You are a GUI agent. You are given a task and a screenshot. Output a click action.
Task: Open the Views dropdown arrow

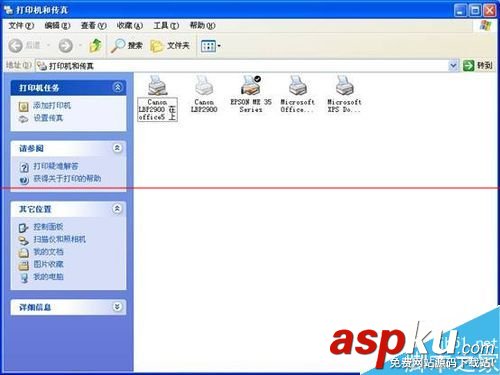pos(219,46)
